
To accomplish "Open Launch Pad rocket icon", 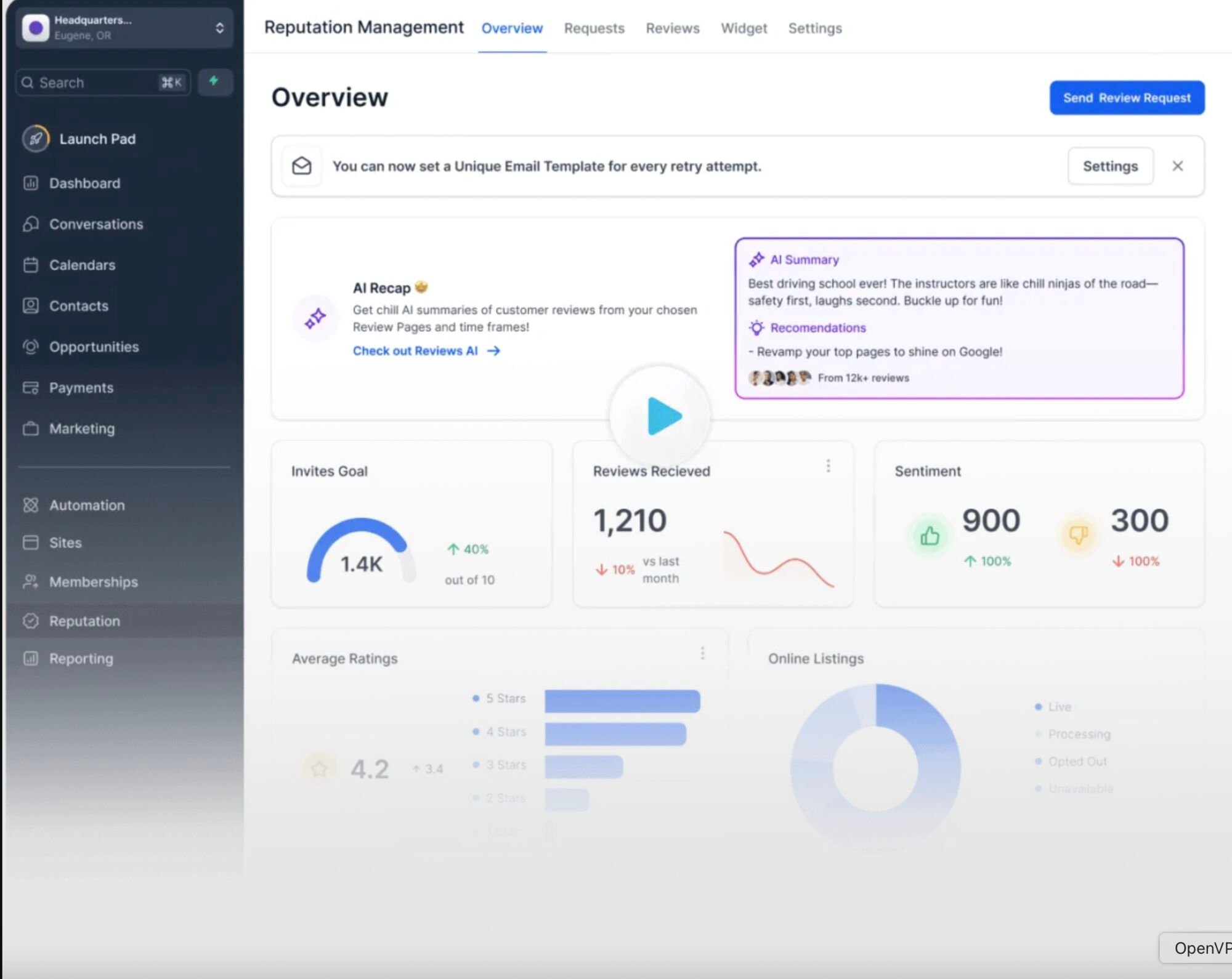I will pyautogui.click(x=36, y=139).
